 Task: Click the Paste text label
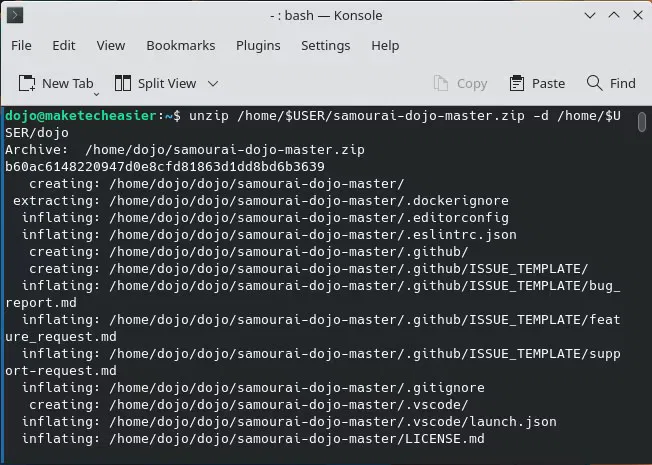coord(548,84)
